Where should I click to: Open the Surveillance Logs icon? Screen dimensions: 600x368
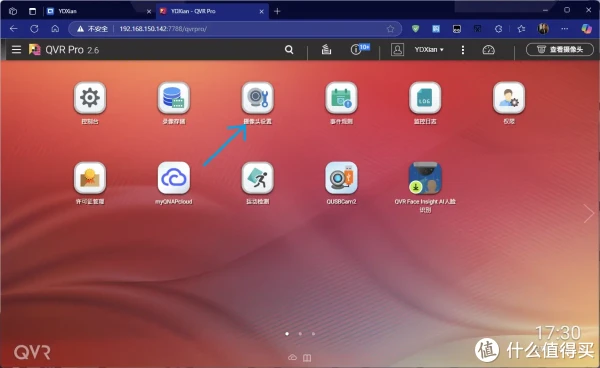(x=425, y=98)
